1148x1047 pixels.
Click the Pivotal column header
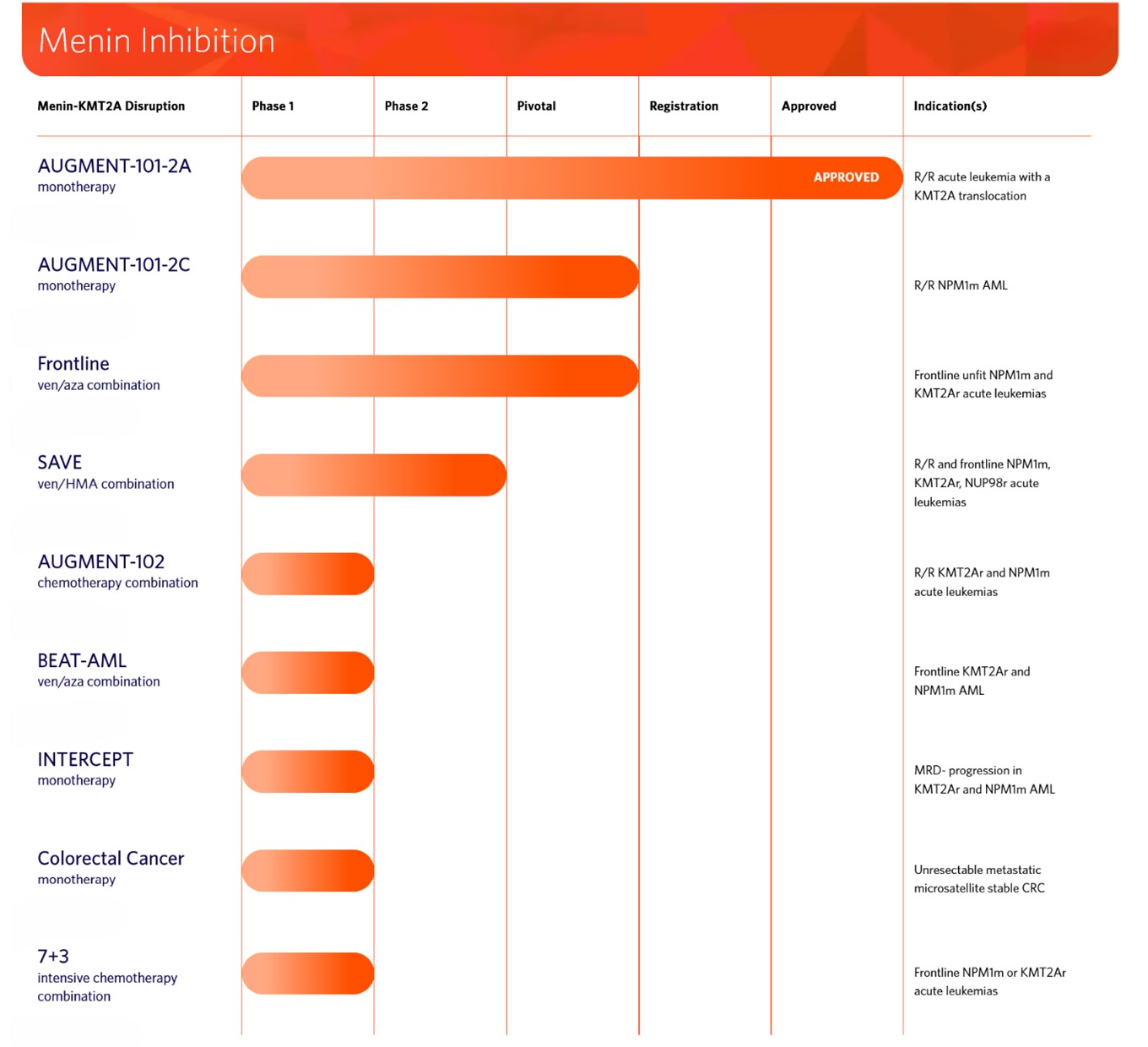pos(536,106)
